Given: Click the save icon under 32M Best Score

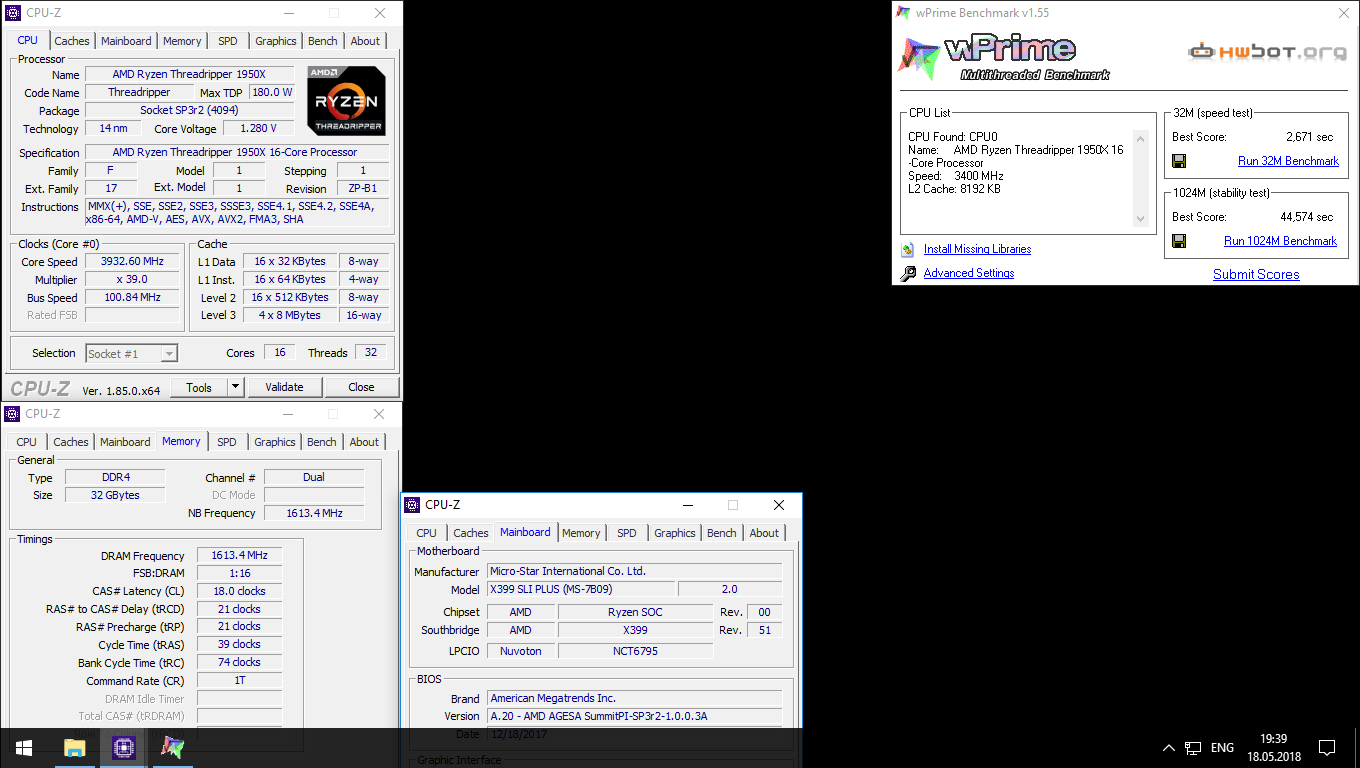Looking at the screenshot, I should (1179, 161).
